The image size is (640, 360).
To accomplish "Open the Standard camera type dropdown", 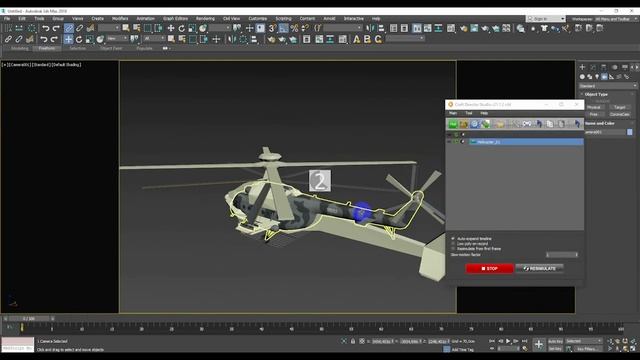I will click(608, 86).
